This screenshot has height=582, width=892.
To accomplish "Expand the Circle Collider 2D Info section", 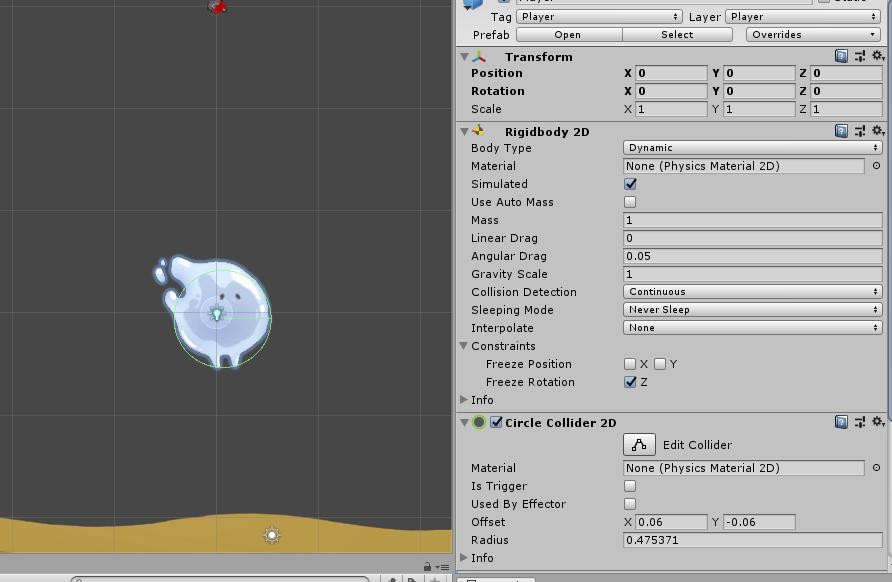I will [x=464, y=558].
